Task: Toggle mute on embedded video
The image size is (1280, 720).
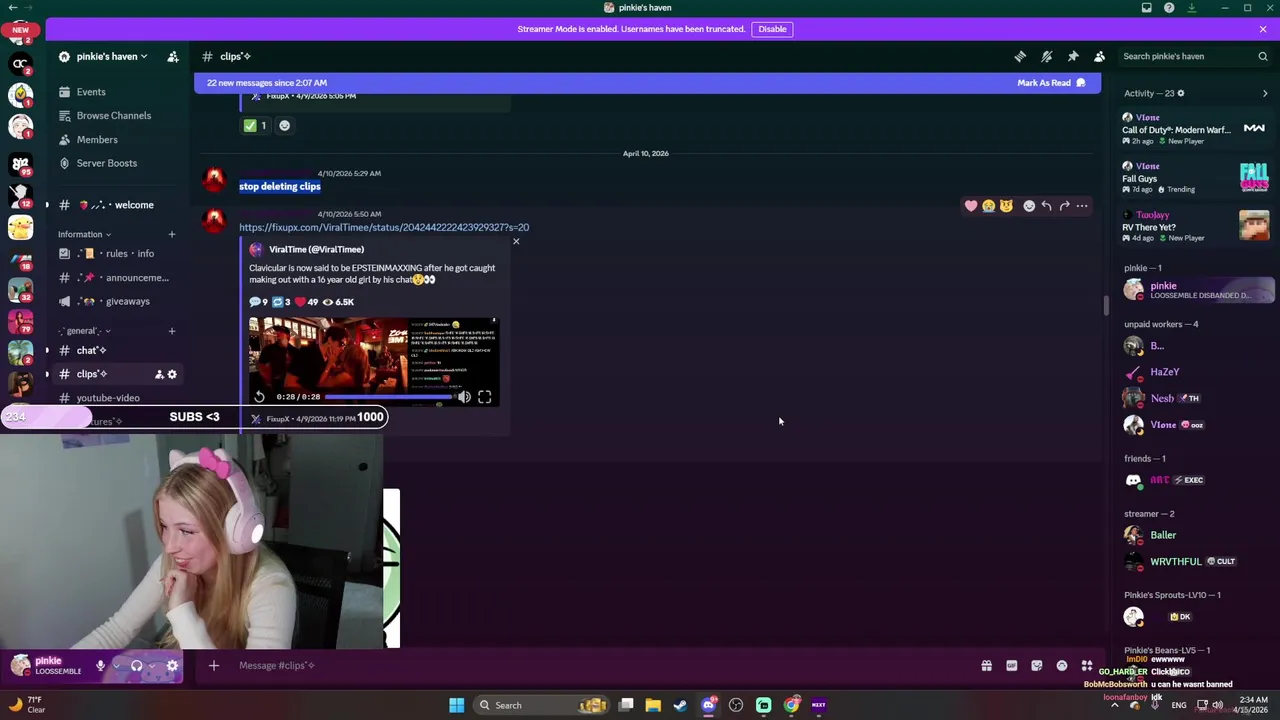Action: tap(464, 397)
